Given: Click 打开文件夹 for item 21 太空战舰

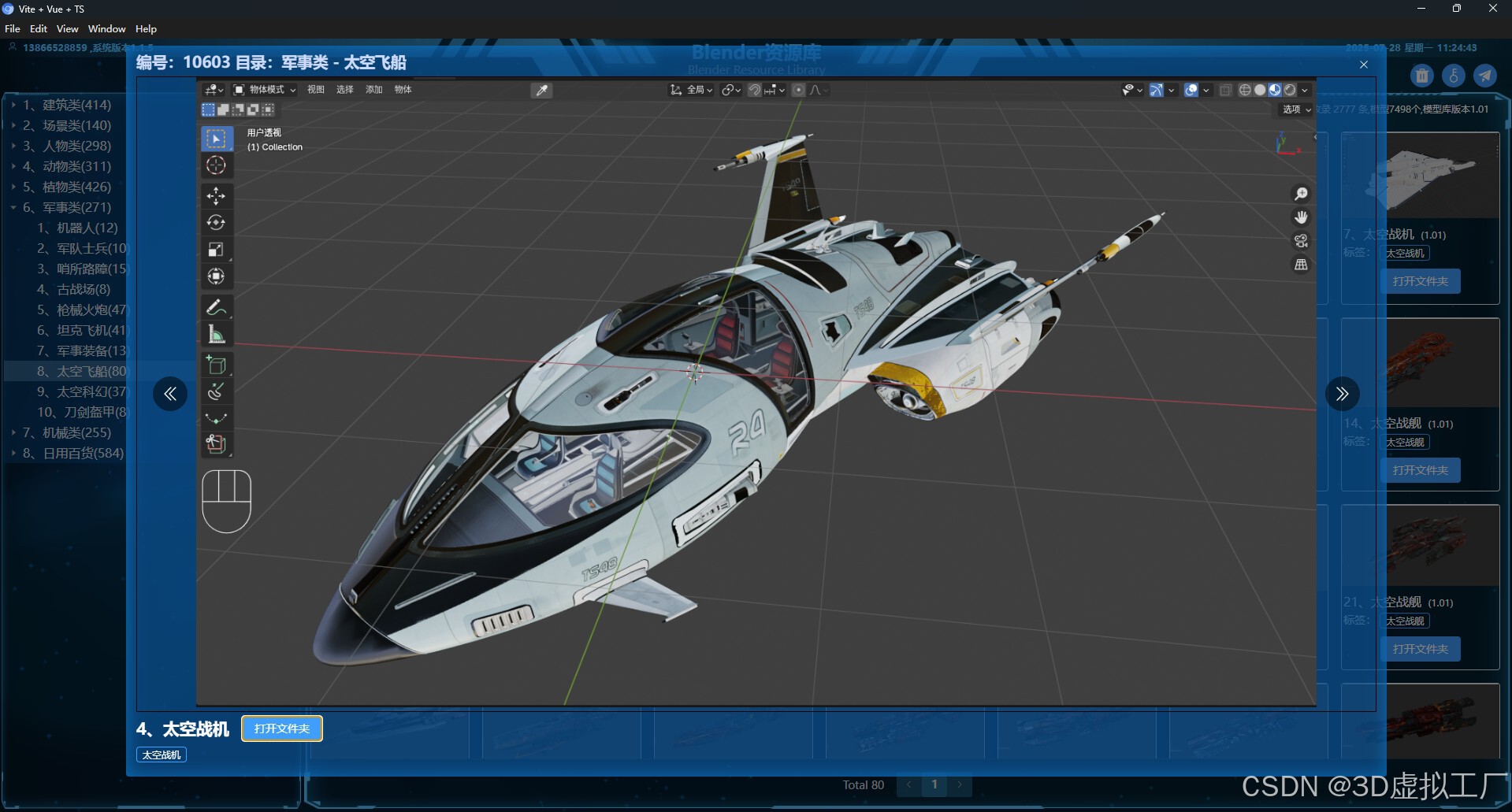Looking at the screenshot, I should 1421,649.
